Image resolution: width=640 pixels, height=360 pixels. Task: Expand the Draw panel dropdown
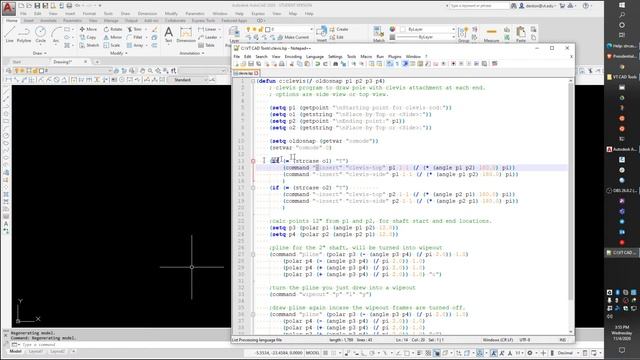coord(40,53)
